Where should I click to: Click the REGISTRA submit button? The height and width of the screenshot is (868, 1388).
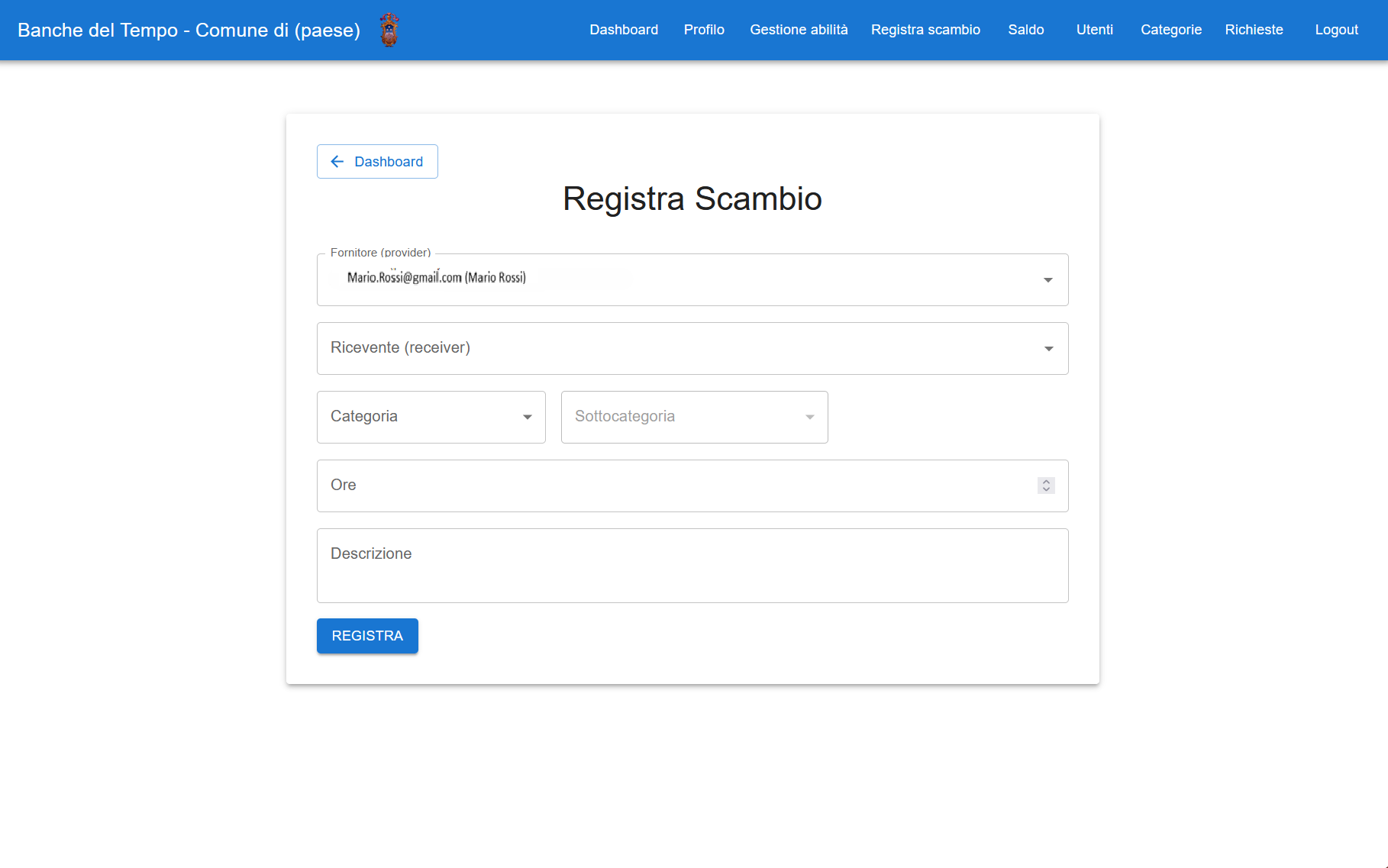click(367, 636)
